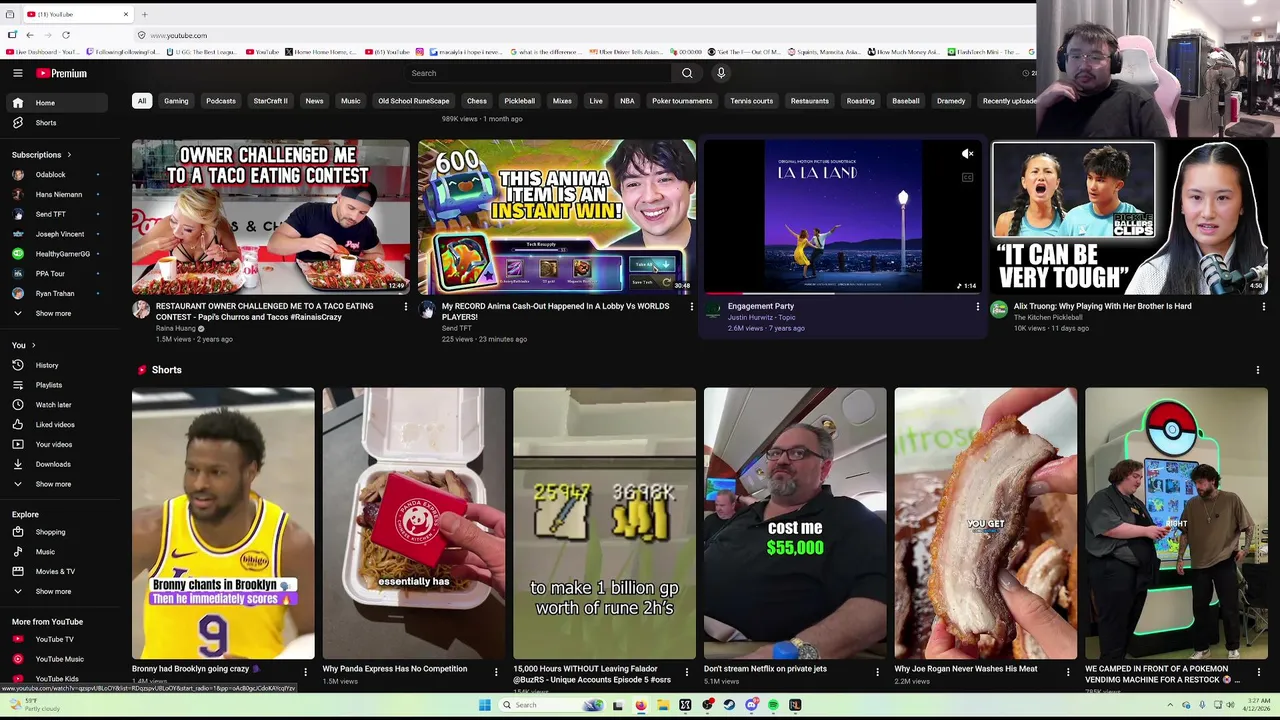The height and width of the screenshot is (720, 1280).
Task: Open the taco eating contest thumbnail
Action: pos(270,217)
